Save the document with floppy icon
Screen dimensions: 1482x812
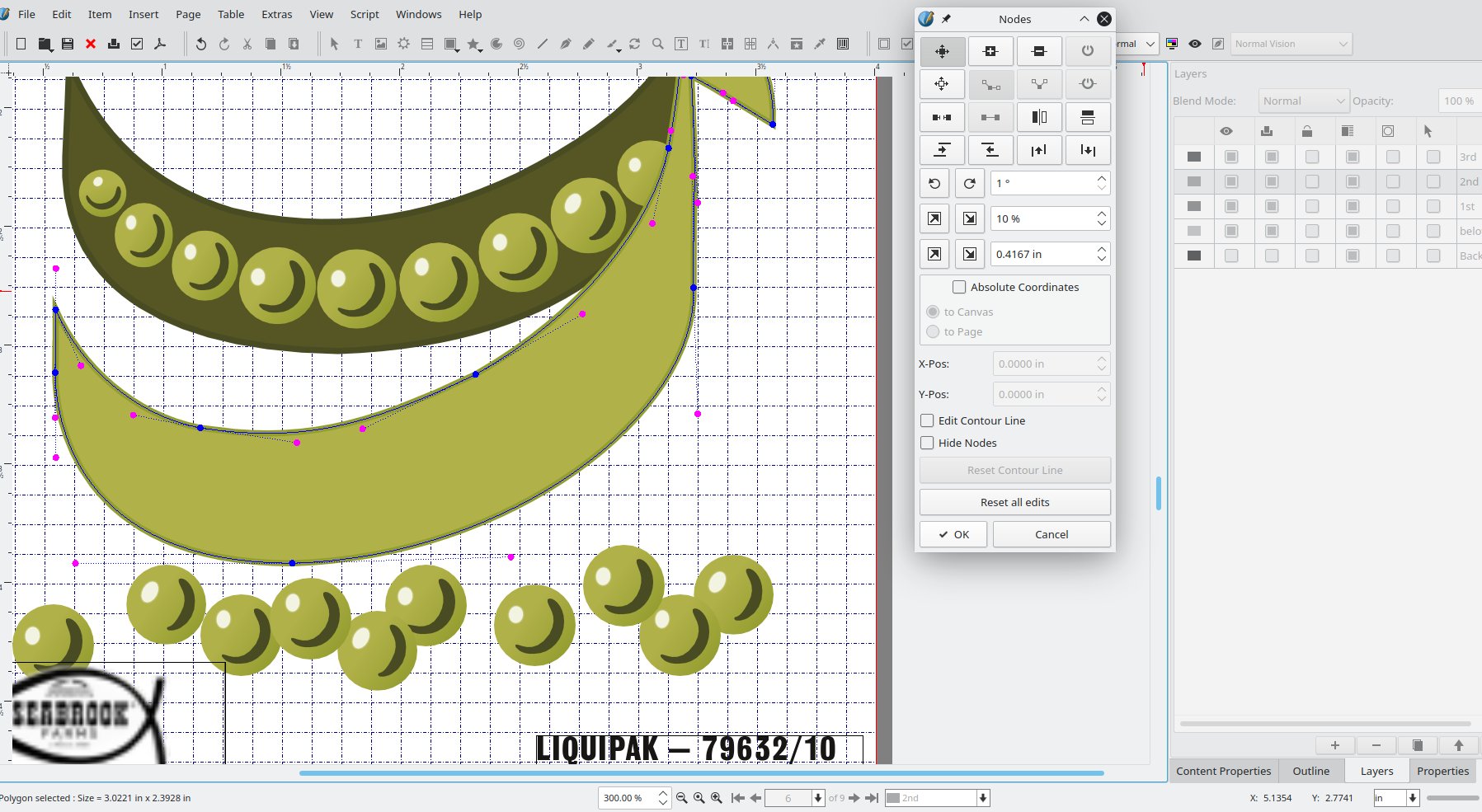point(68,44)
